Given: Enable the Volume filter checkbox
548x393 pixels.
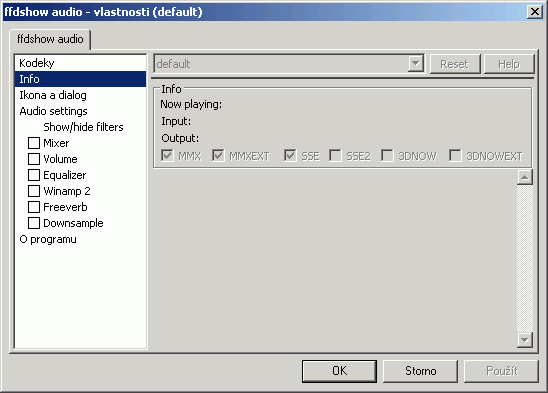Looking at the screenshot, I should coord(34,159).
